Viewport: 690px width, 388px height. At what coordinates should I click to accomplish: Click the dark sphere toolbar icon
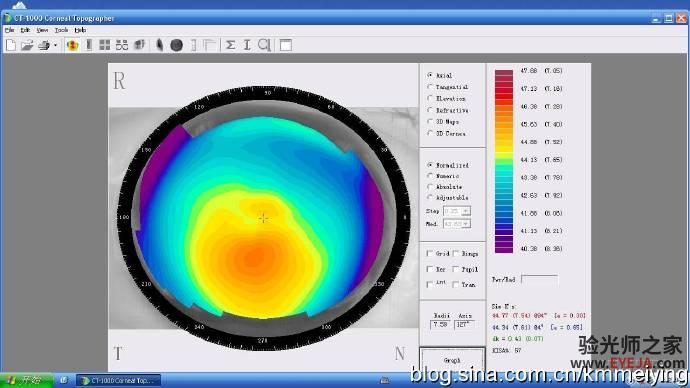point(176,45)
